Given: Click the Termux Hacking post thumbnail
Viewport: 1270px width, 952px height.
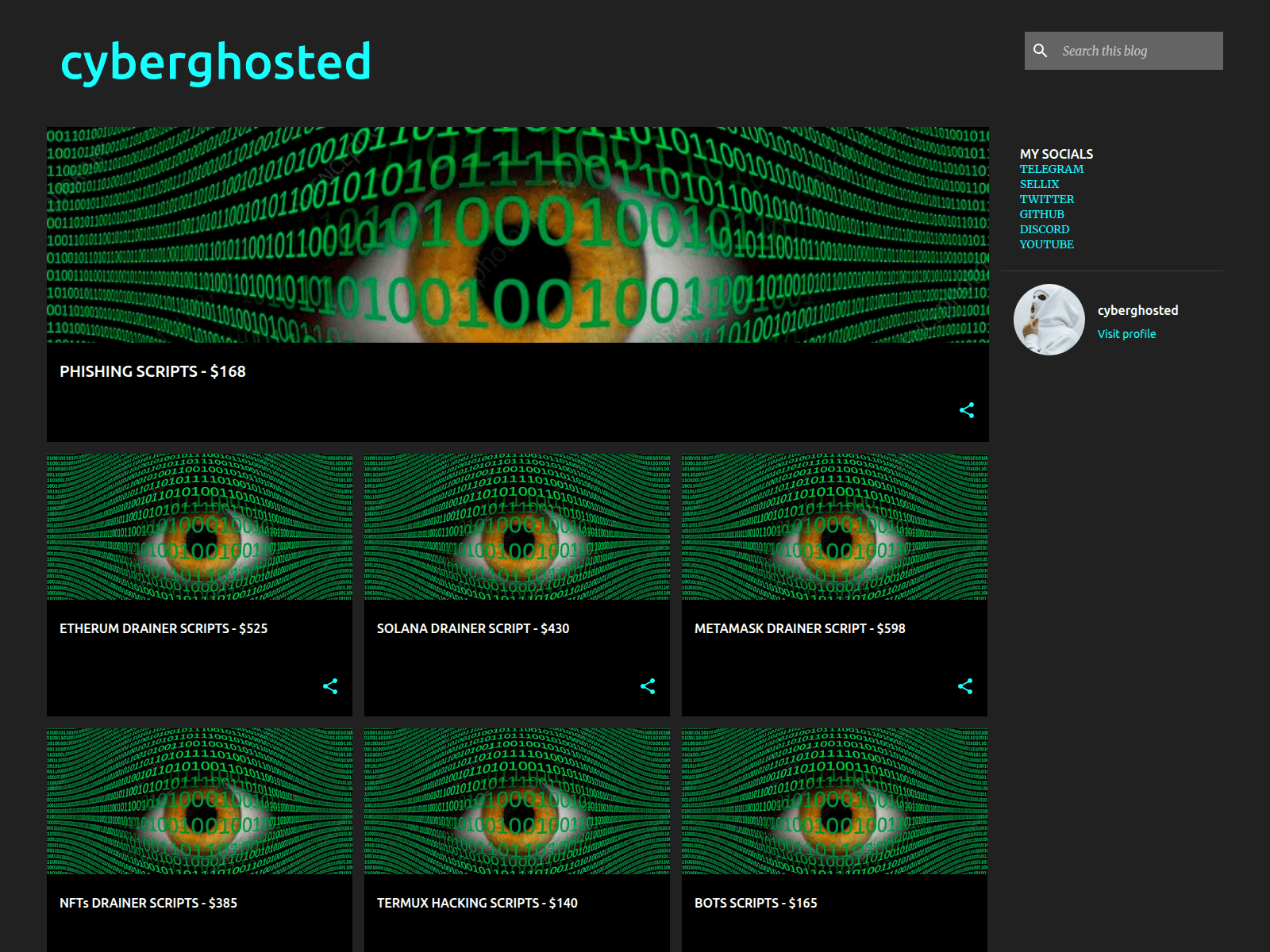Looking at the screenshot, I should pyautogui.click(x=517, y=801).
